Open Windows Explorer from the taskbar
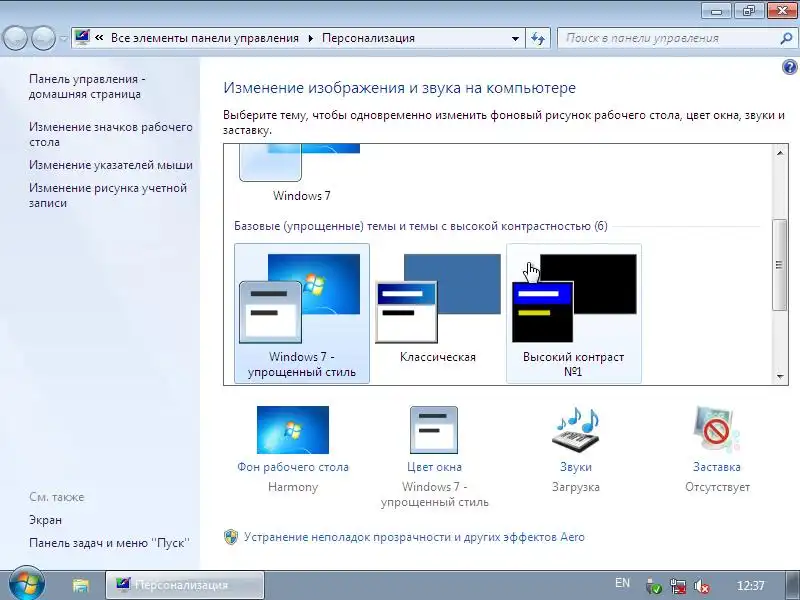 point(81,585)
